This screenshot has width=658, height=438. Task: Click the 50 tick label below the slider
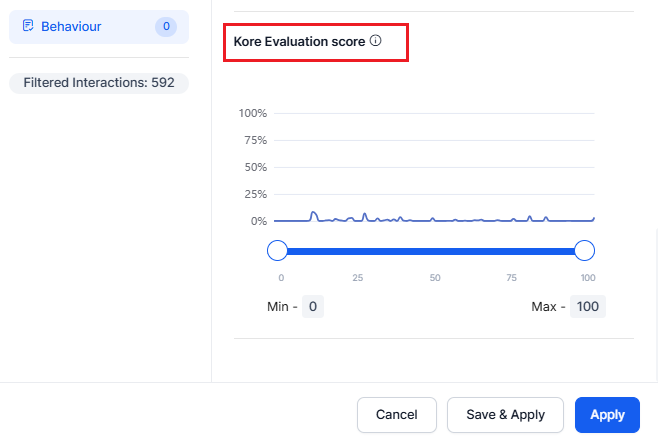point(435,278)
